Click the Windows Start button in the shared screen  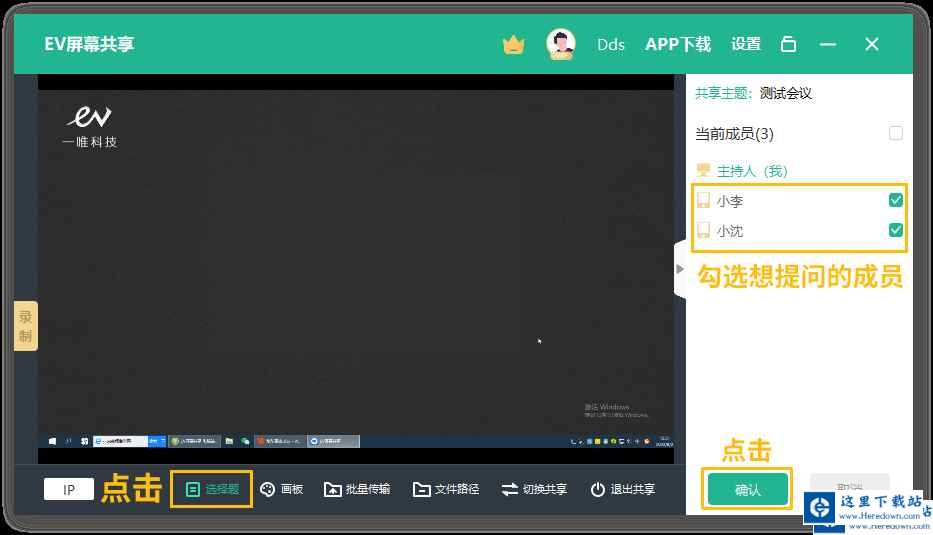52,441
